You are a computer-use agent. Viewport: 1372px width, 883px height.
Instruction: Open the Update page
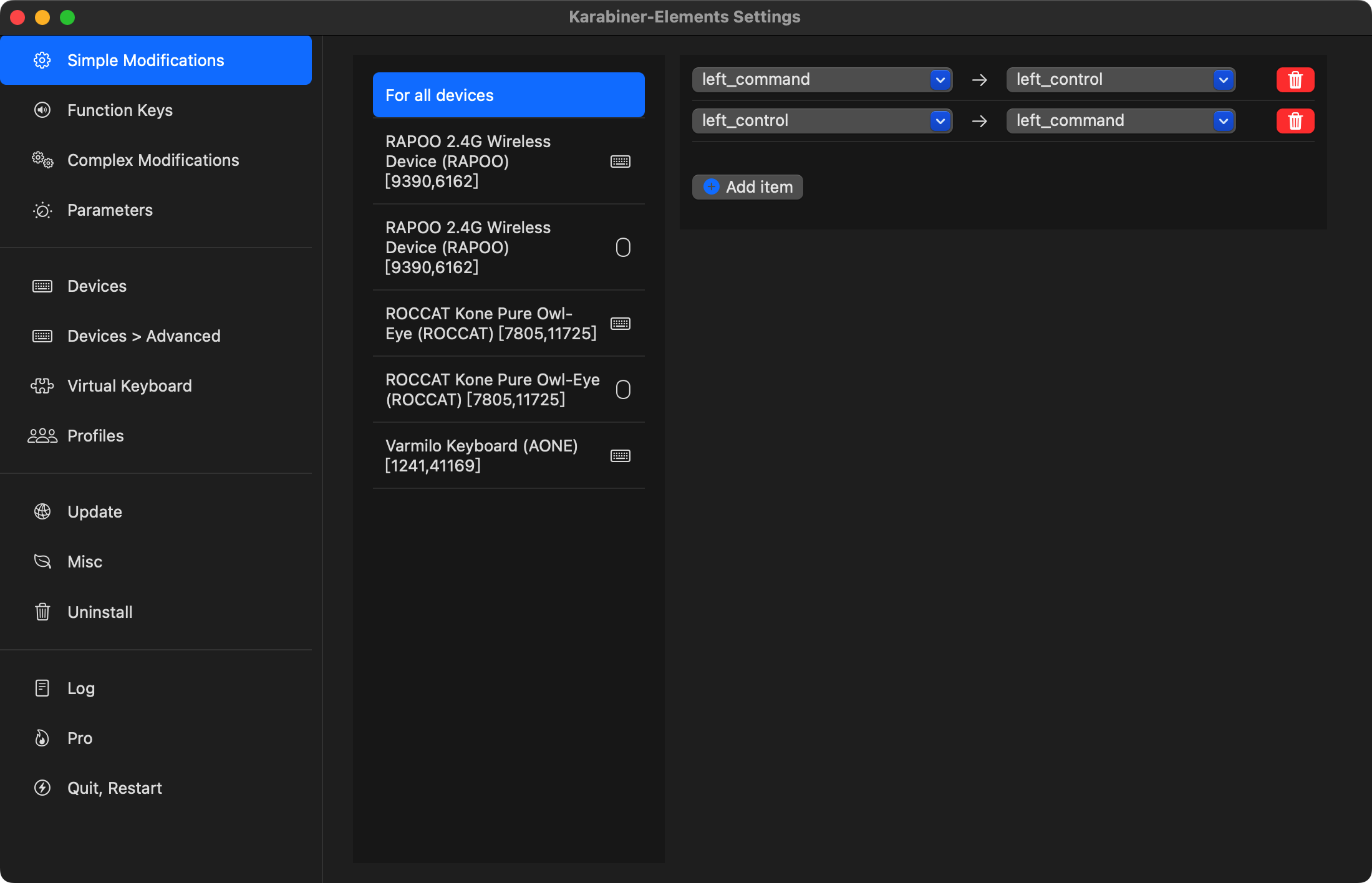[156, 512]
